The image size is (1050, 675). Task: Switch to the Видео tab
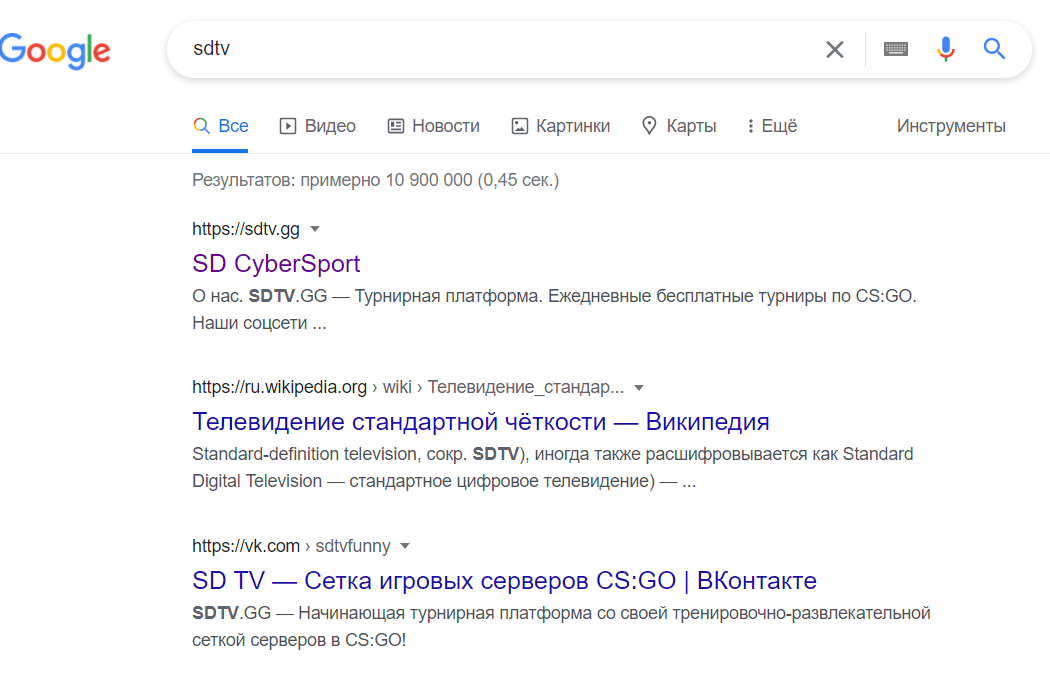pyautogui.click(x=317, y=126)
